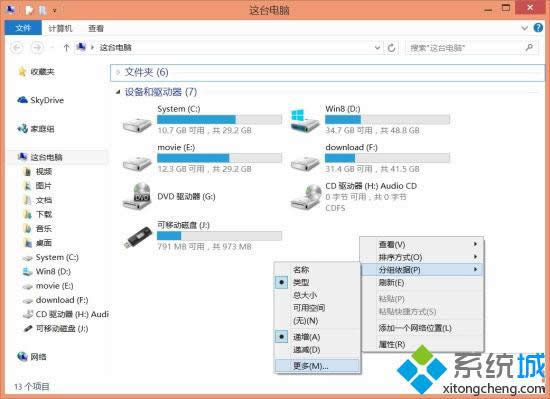The image size is (550, 399).
Task: Collapse the 设备和驱动器 (7) group
Action: pos(118,92)
